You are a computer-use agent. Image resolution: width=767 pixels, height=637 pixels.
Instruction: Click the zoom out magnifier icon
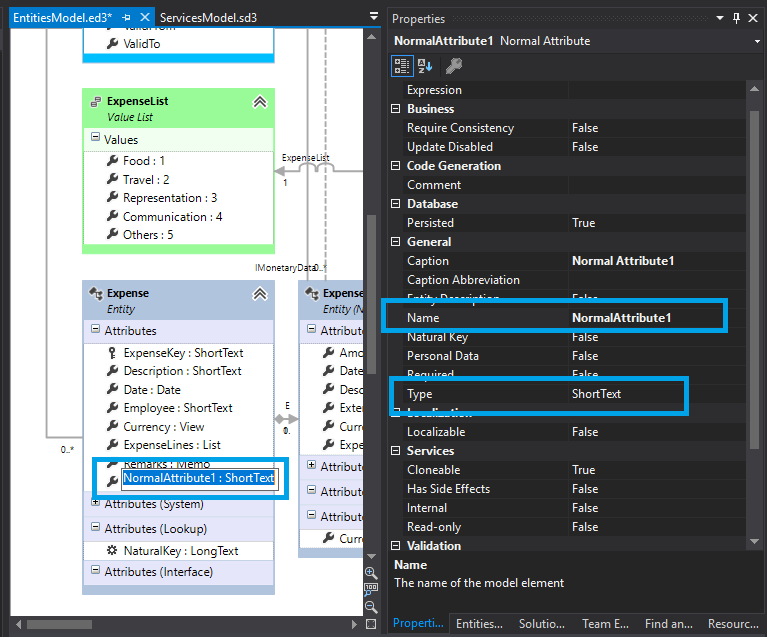point(371,607)
